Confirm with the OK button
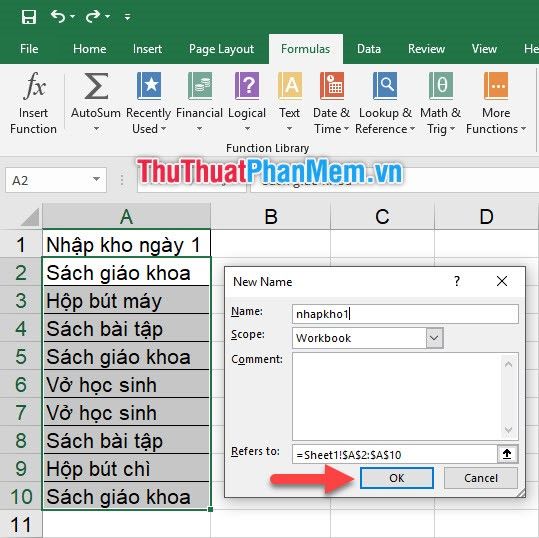This screenshot has width=539, height=538. 397,478
